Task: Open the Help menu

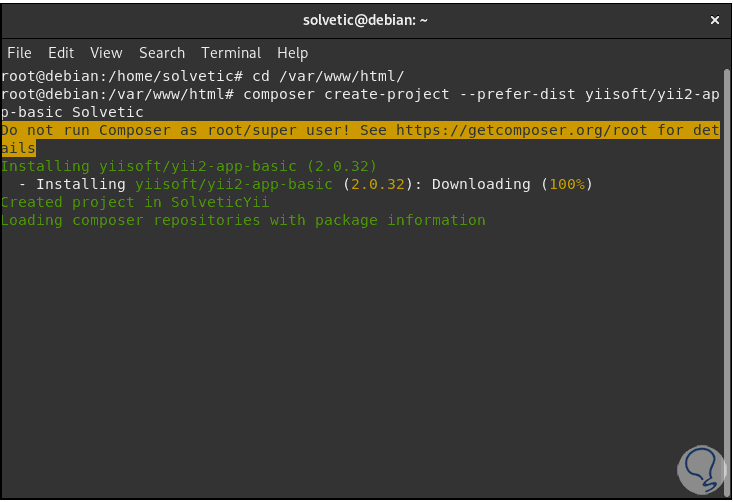Action: coord(293,53)
